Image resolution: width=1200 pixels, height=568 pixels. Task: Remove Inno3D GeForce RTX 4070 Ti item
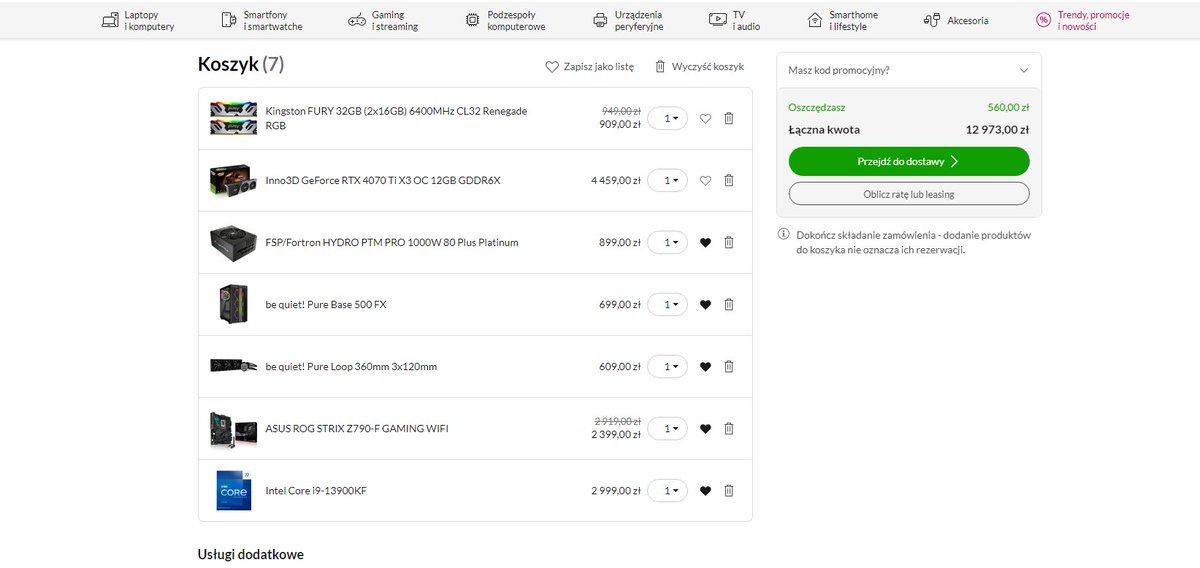coord(728,180)
